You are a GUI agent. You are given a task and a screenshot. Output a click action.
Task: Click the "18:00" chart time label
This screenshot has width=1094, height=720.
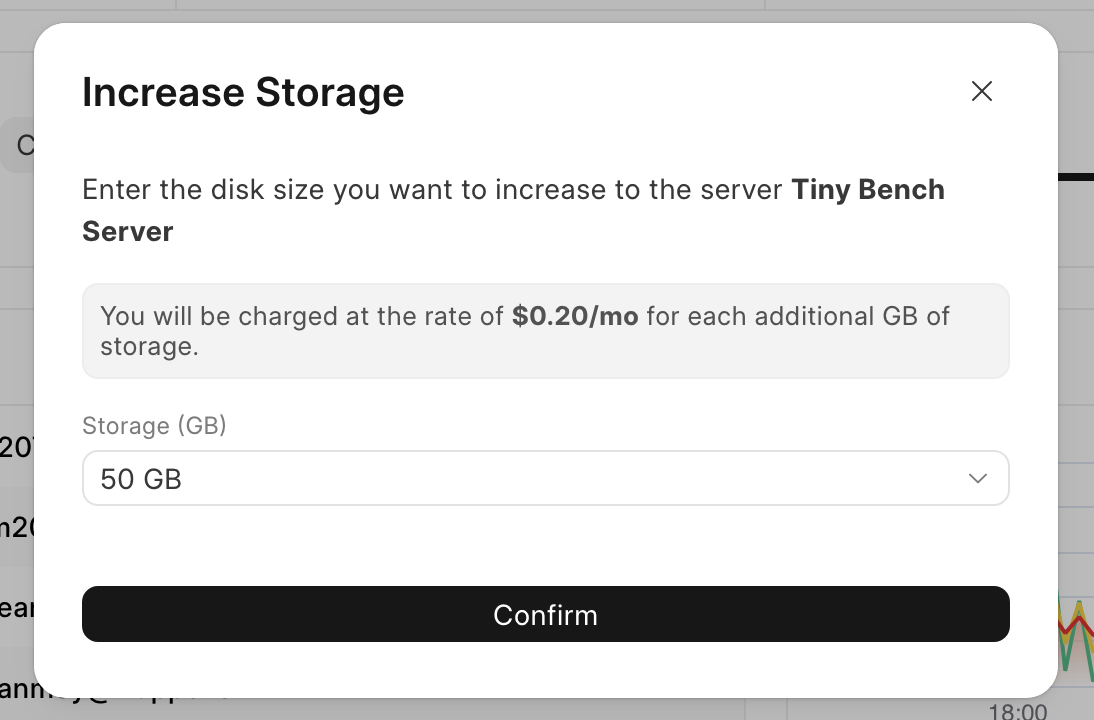[1018, 712]
